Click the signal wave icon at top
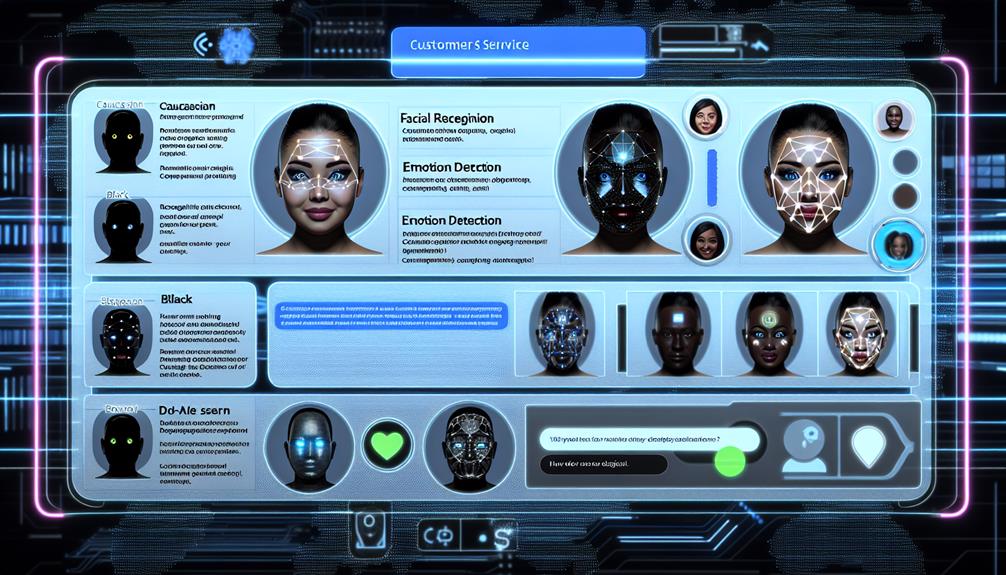 click(203, 44)
